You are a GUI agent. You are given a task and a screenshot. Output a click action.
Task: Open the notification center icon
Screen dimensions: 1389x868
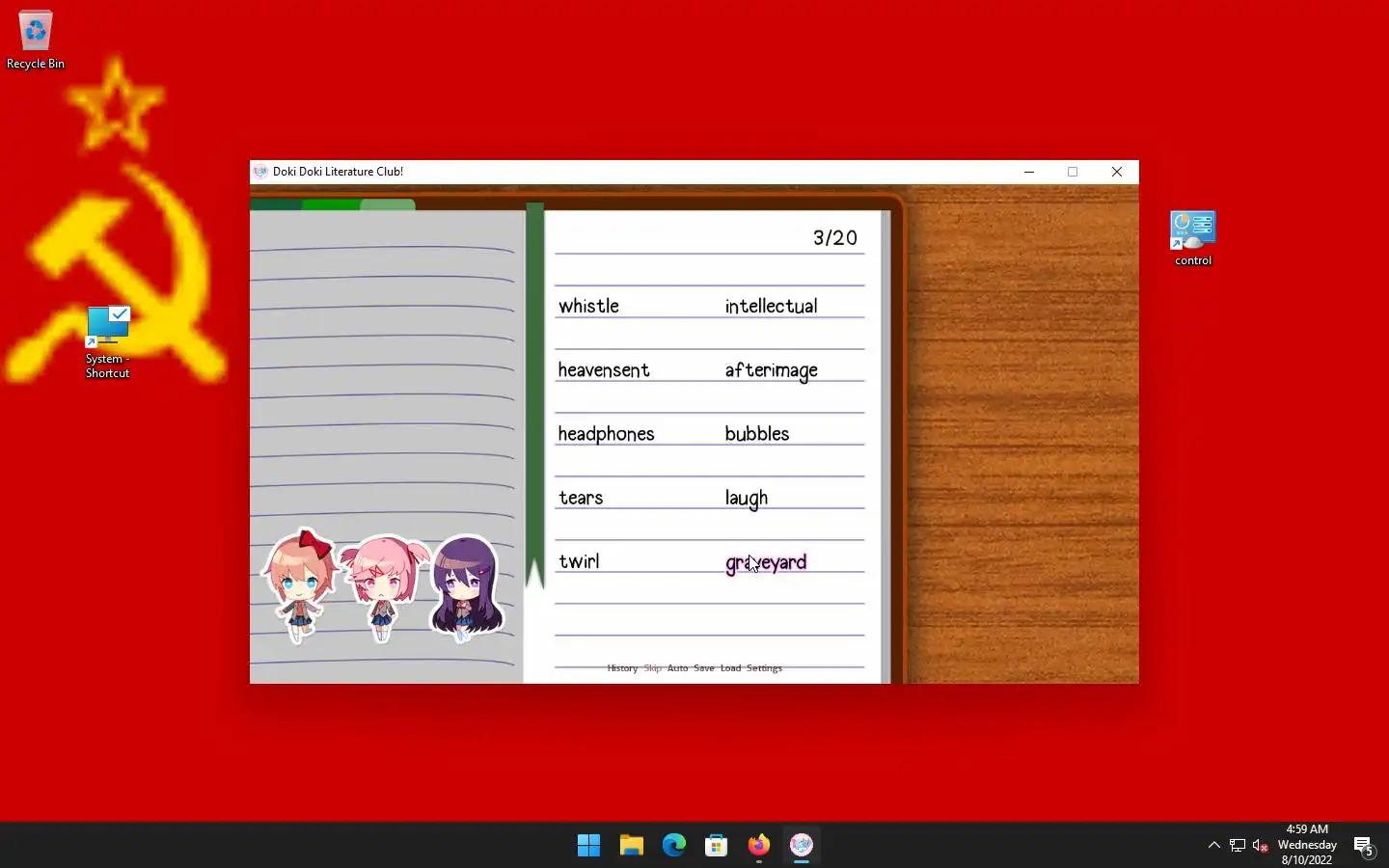point(1364,846)
